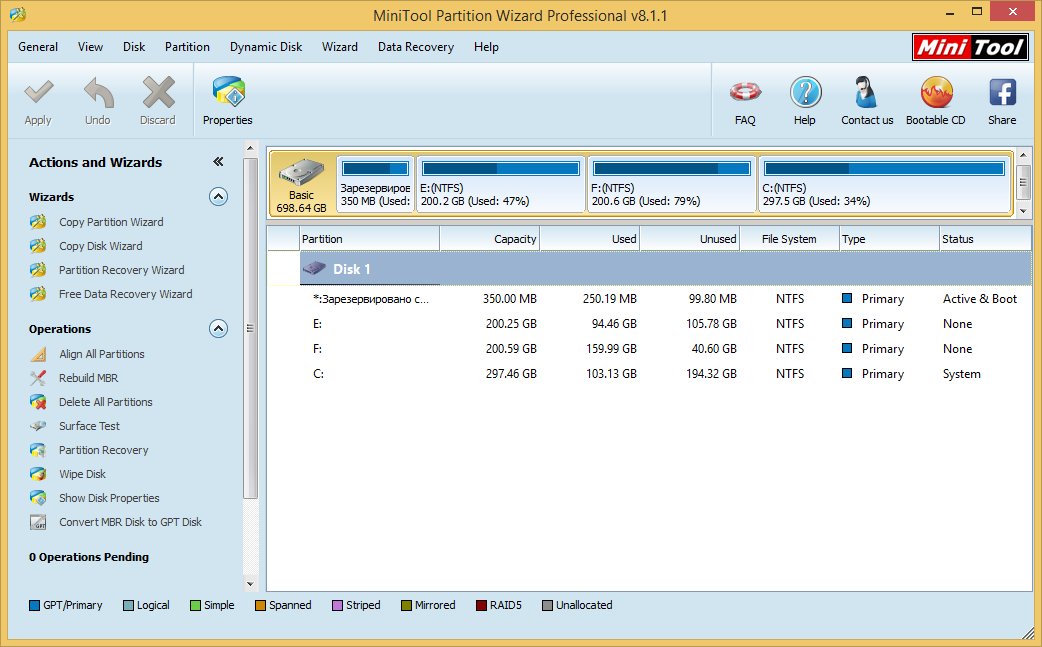The width and height of the screenshot is (1042, 647).
Task: Open the Help menu
Action: (x=486, y=47)
